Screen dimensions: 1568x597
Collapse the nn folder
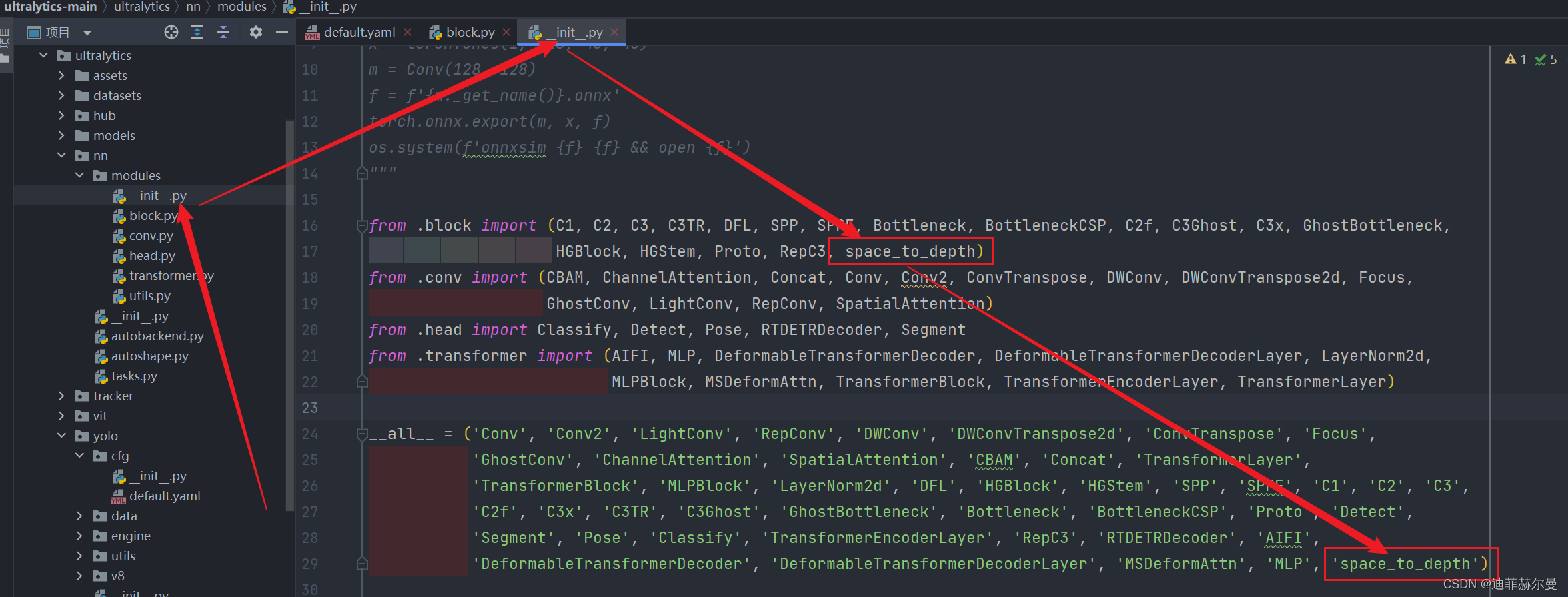click(62, 155)
